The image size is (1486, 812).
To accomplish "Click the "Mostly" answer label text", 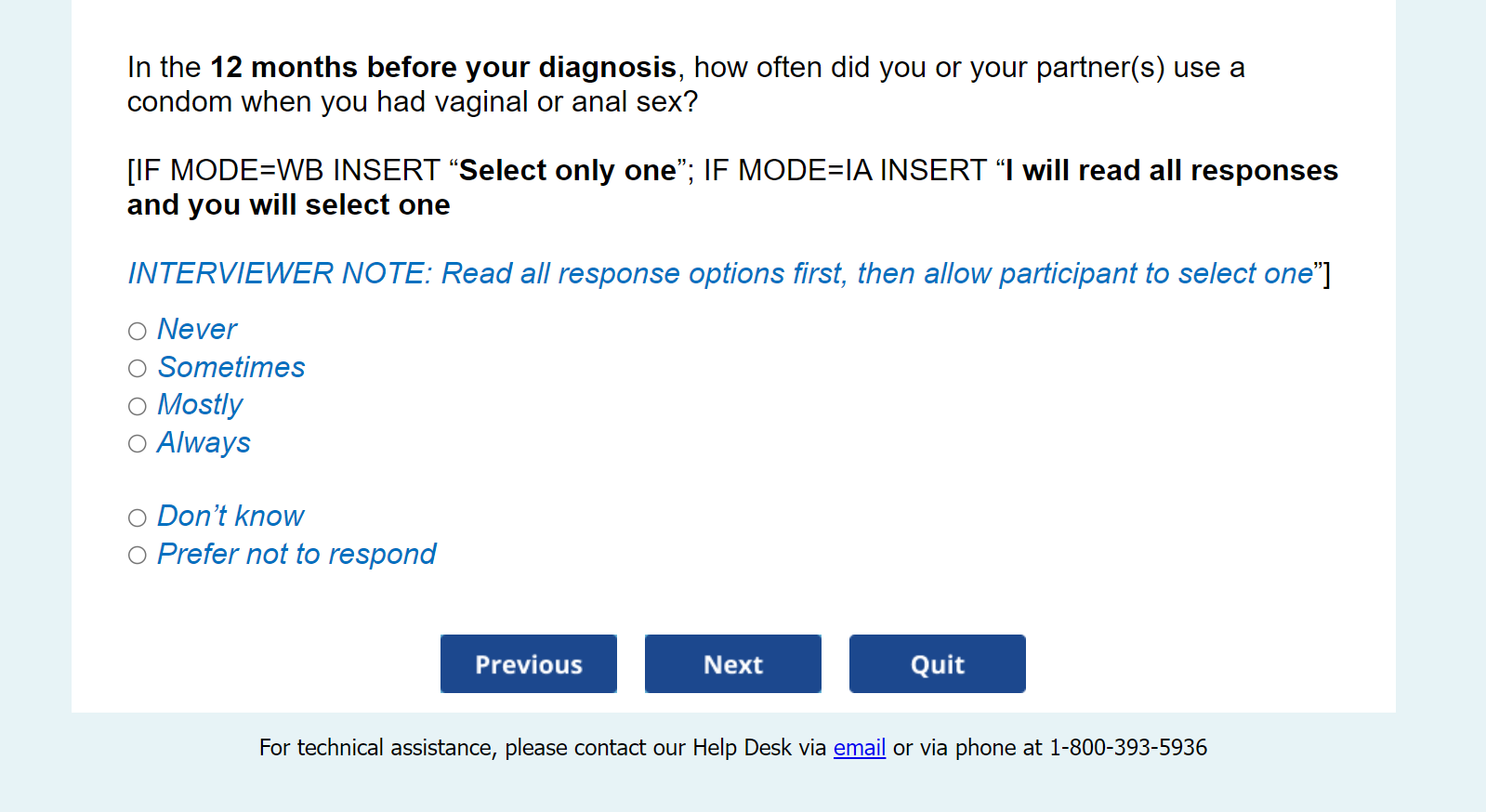I will tap(200, 405).
